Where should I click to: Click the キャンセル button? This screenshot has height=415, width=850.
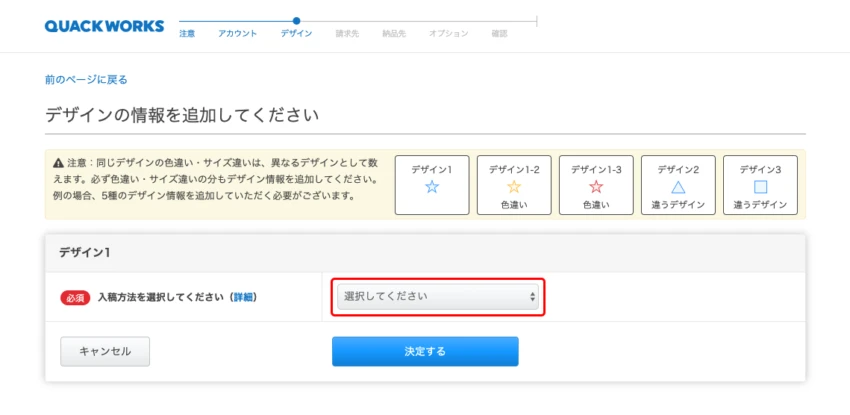coord(105,351)
